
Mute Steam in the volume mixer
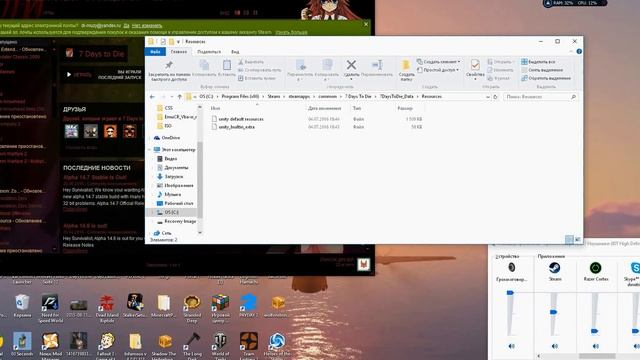pyautogui.click(x=554, y=346)
